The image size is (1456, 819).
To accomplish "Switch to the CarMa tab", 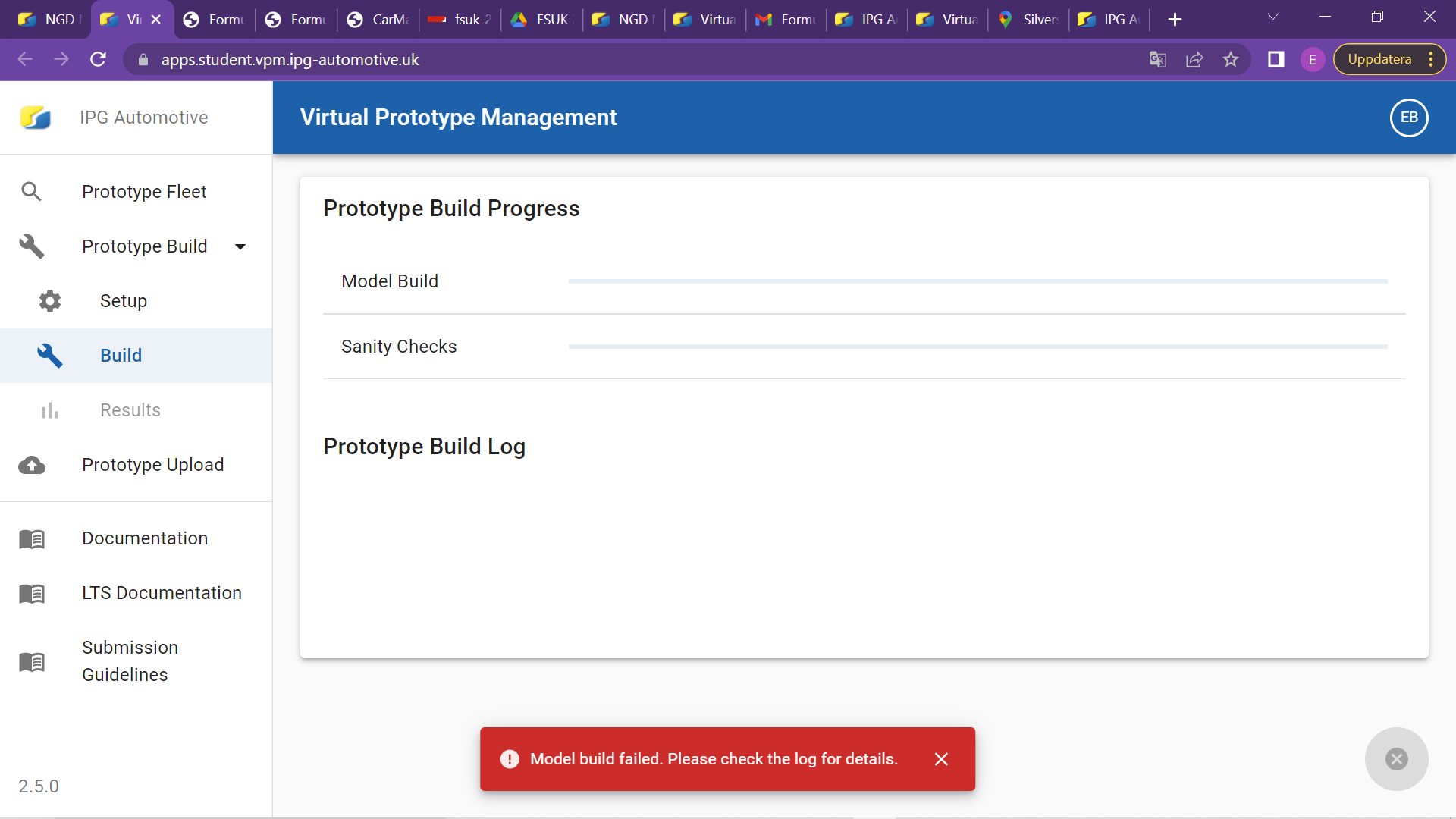I will (378, 20).
